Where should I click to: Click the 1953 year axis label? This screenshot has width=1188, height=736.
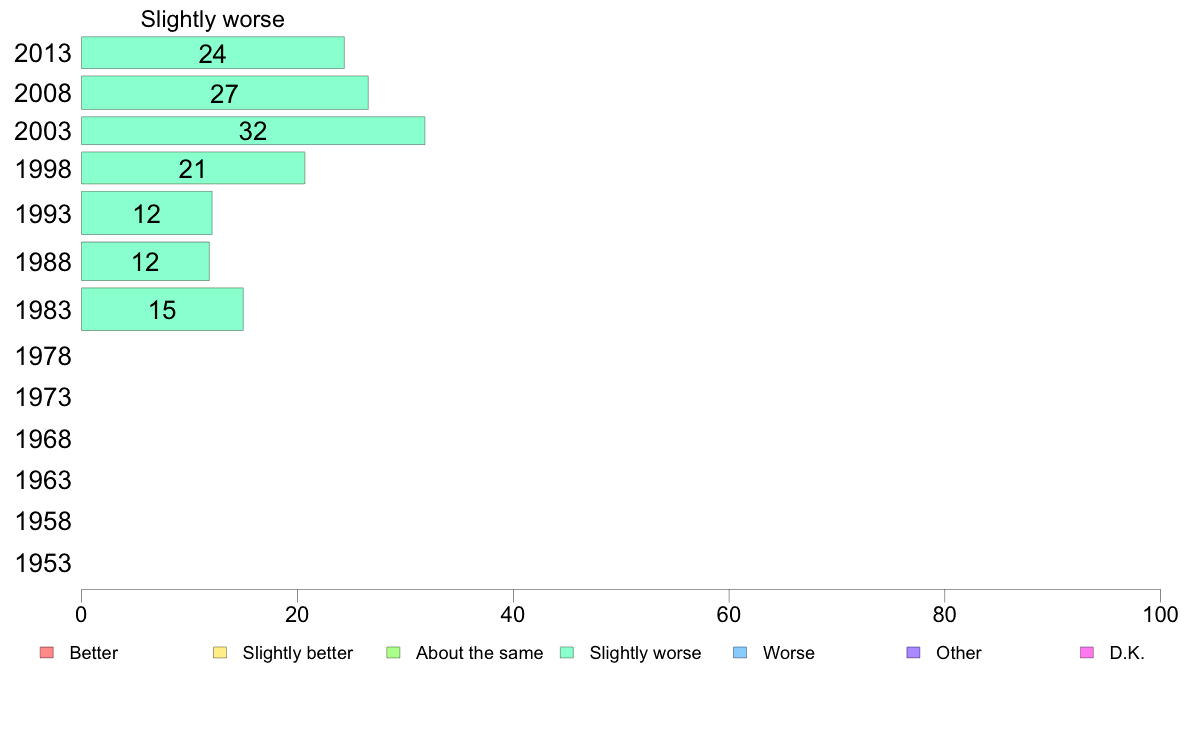tap(43, 563)
